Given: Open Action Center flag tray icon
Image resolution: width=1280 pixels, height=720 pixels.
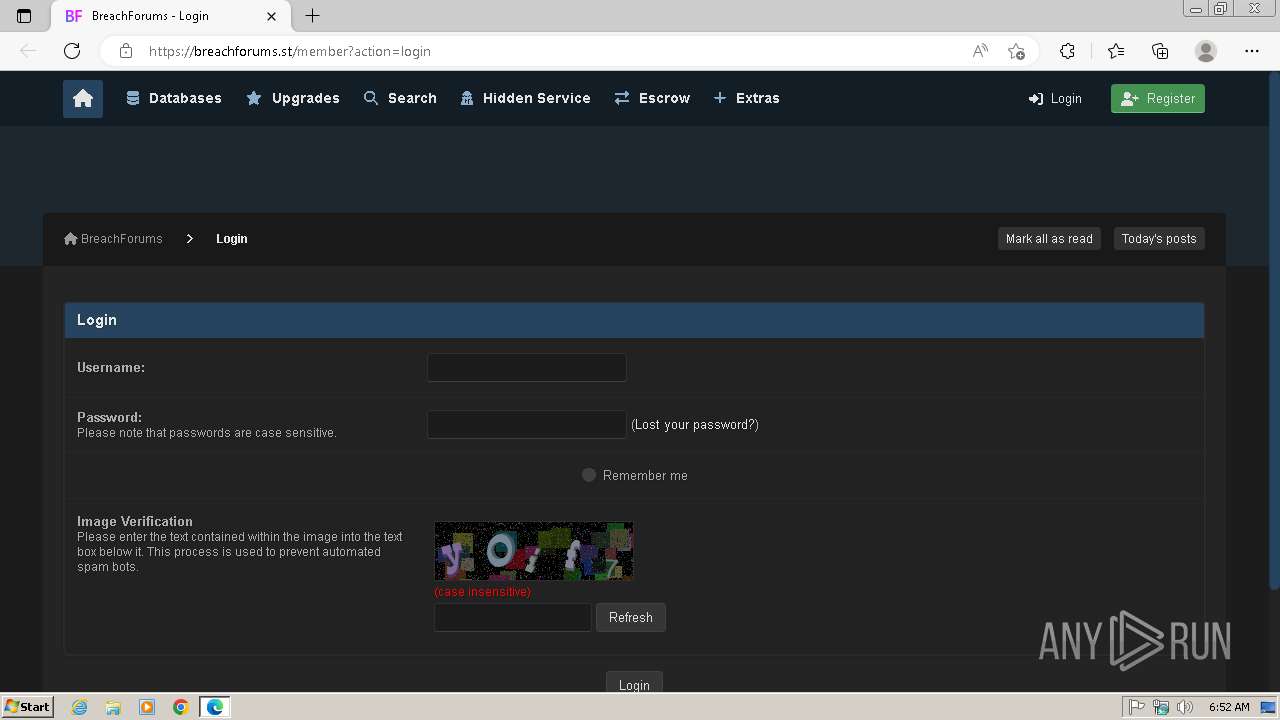Looking at the screenshot, I should point(1137,707).
